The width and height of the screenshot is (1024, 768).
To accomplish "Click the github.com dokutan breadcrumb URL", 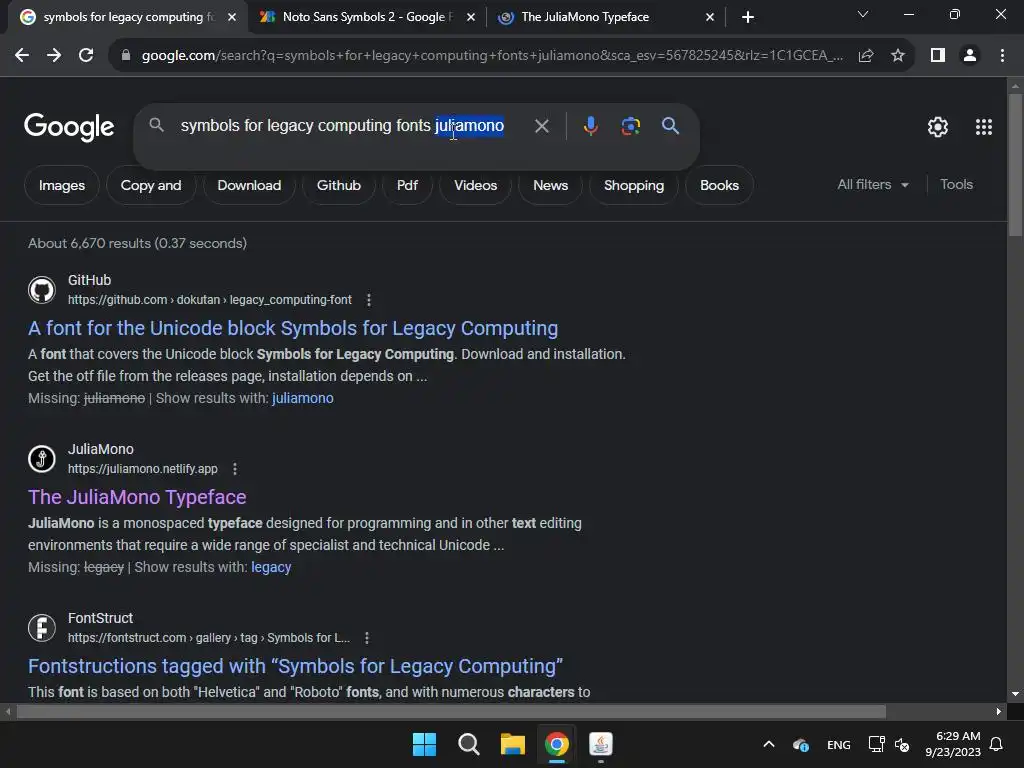I will [210, 300].
